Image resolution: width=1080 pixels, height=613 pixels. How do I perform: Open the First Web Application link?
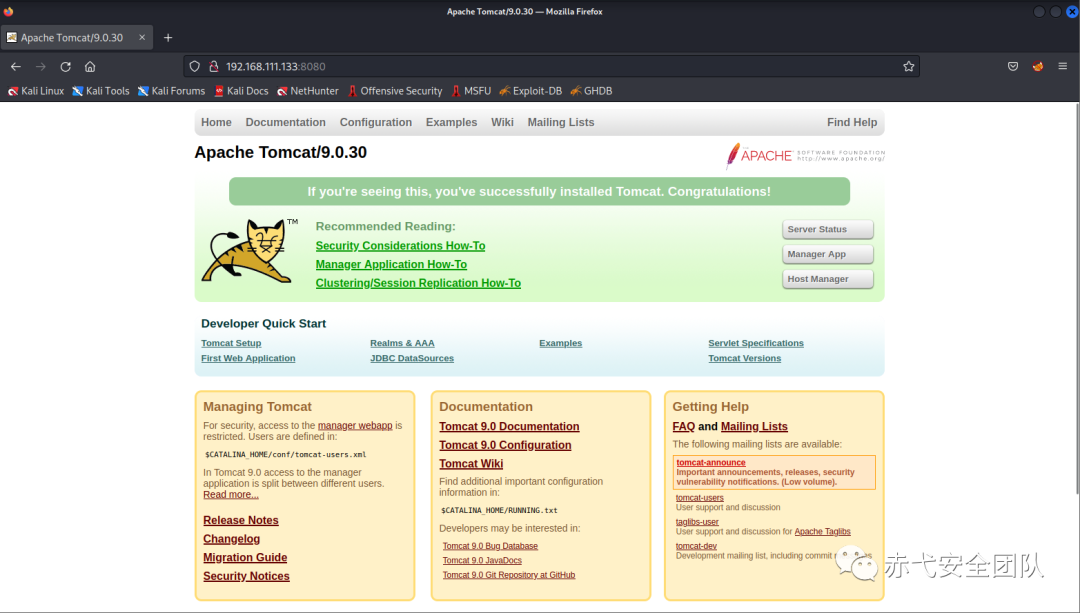click(248, 358)
